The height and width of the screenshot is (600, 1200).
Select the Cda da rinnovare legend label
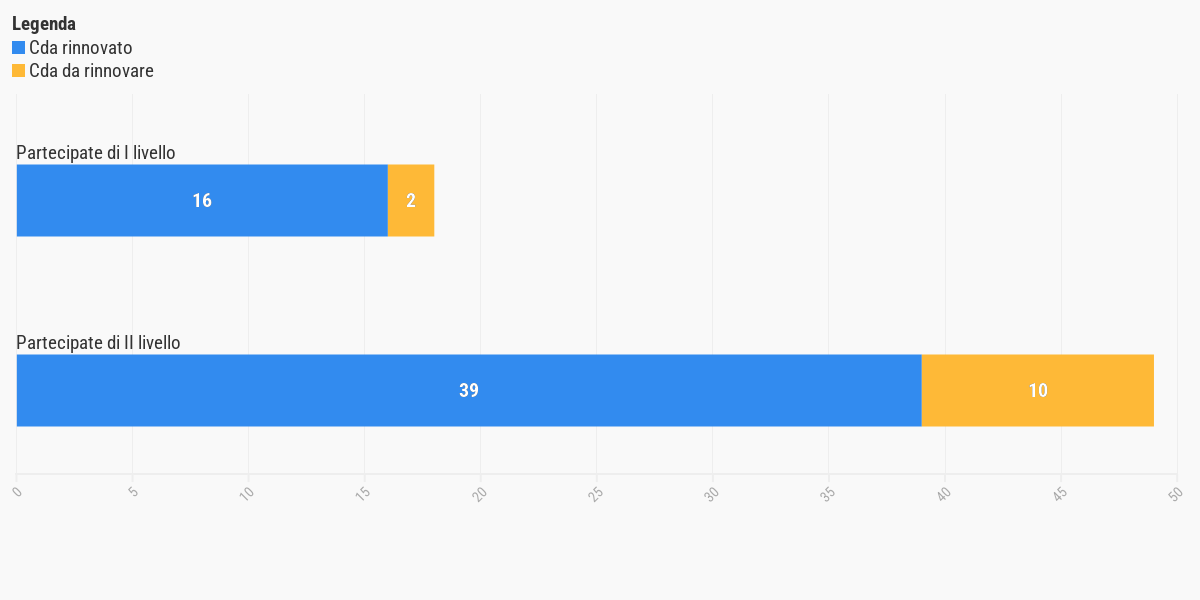coord(91,71)
